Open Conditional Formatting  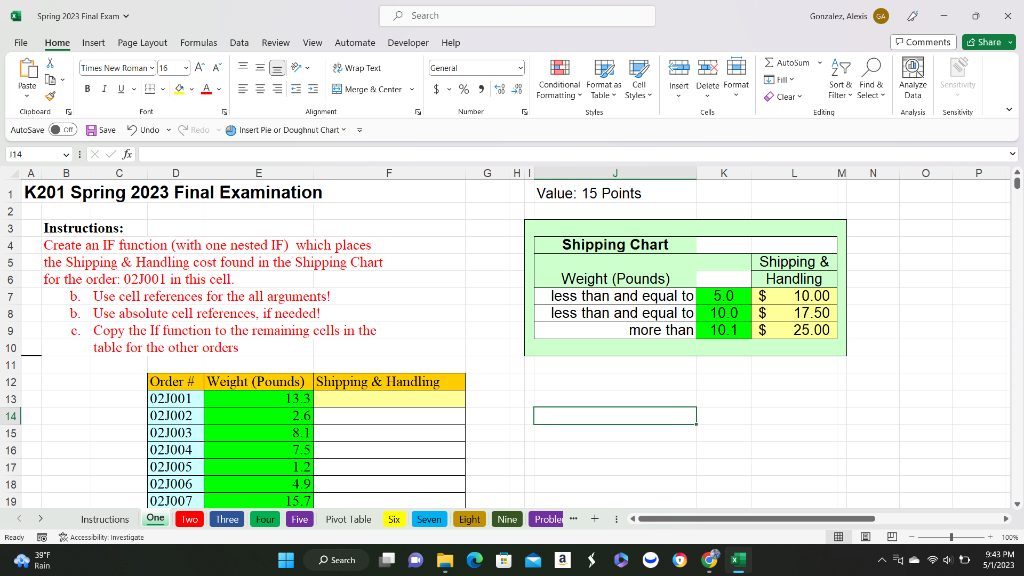558,79
